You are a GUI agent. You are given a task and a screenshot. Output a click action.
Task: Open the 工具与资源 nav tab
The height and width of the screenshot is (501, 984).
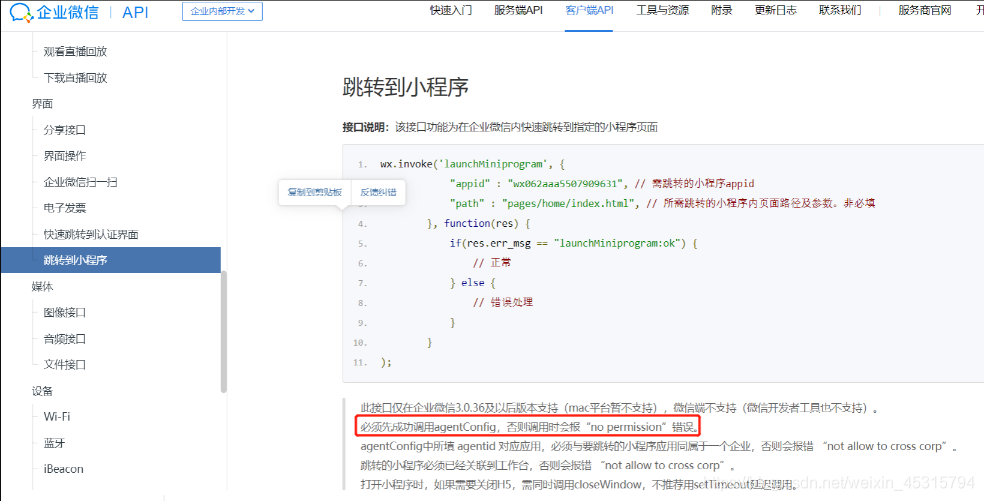[x=662, y=11]
